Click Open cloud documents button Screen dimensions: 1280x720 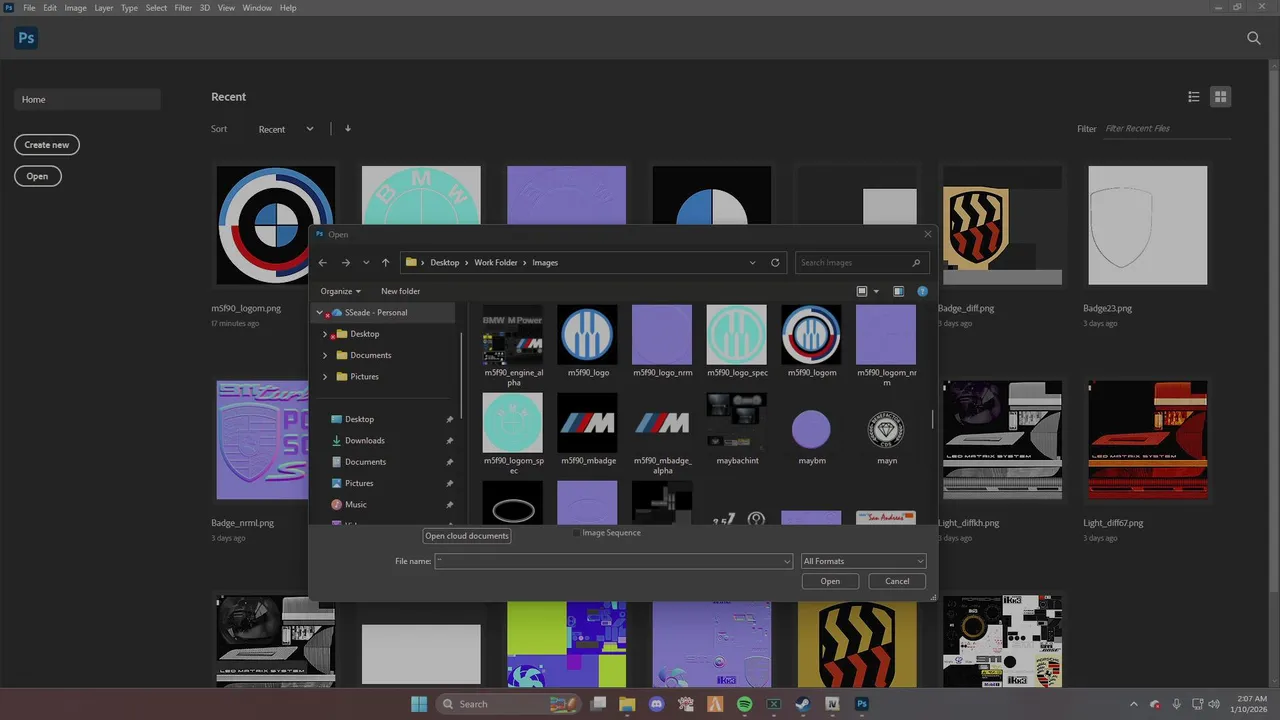[467, 536]
